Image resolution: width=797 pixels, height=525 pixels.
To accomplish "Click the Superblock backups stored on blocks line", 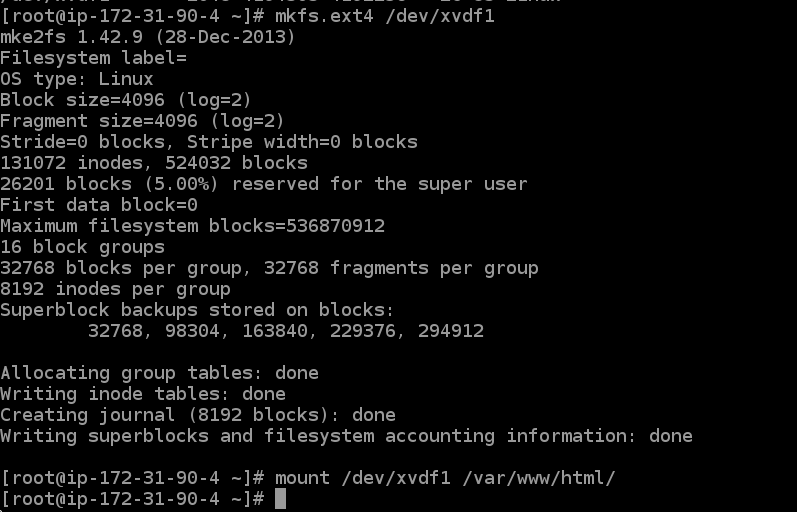I will coord(197,310).
